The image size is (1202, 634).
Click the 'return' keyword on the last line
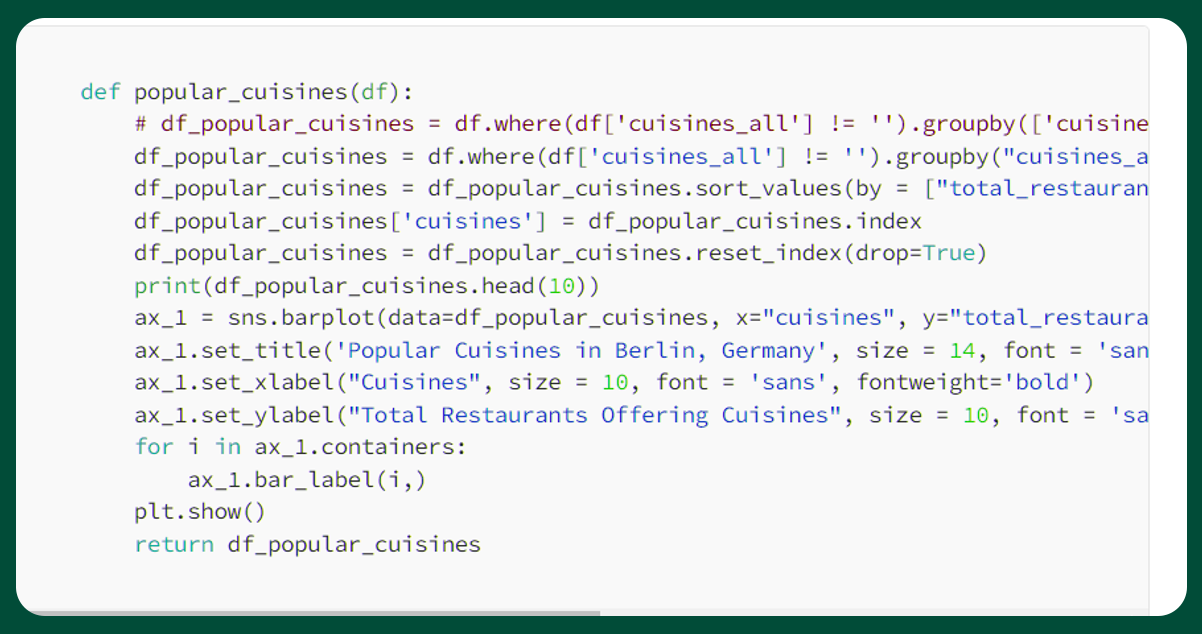(174, 544)
